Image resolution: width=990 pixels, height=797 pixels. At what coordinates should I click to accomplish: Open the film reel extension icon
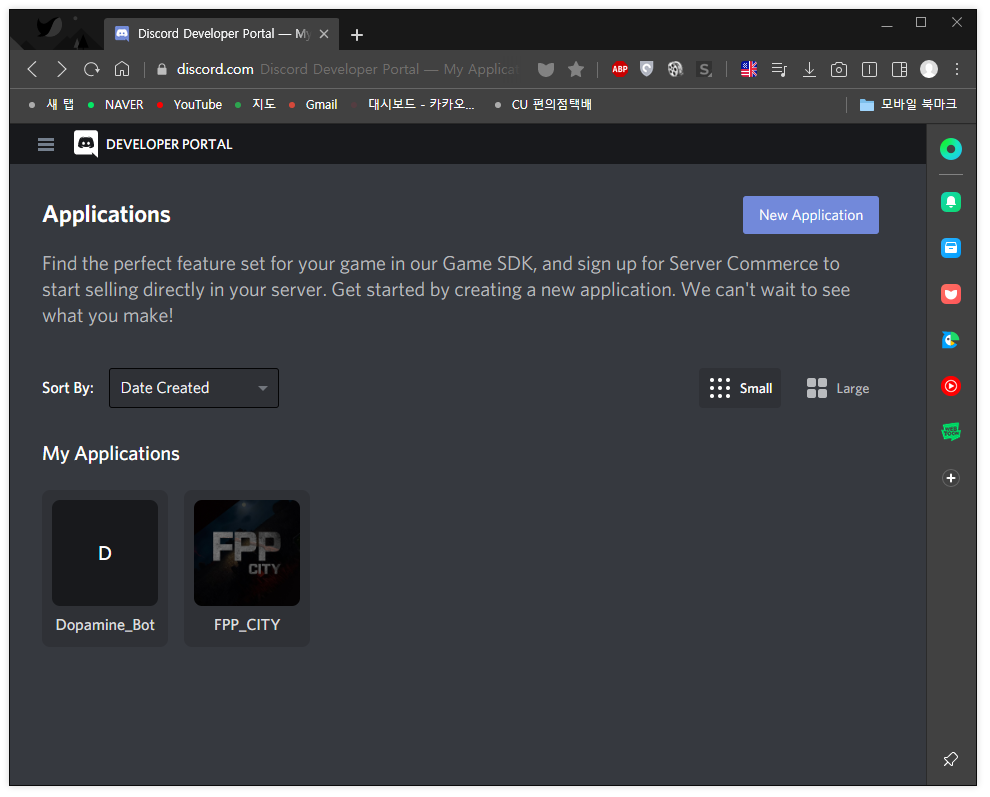(x=676, y=69)
